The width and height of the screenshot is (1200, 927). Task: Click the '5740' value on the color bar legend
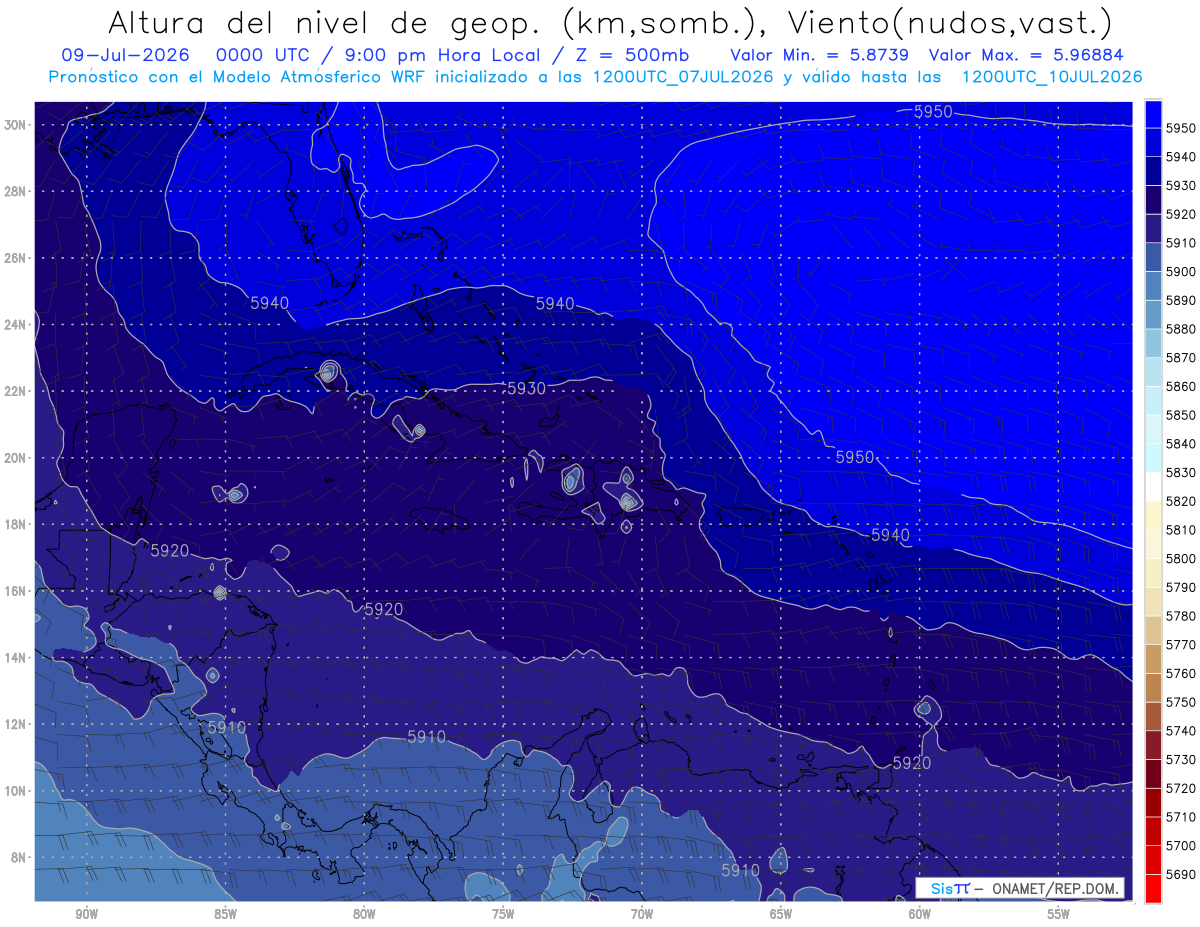click(1180, 731)
